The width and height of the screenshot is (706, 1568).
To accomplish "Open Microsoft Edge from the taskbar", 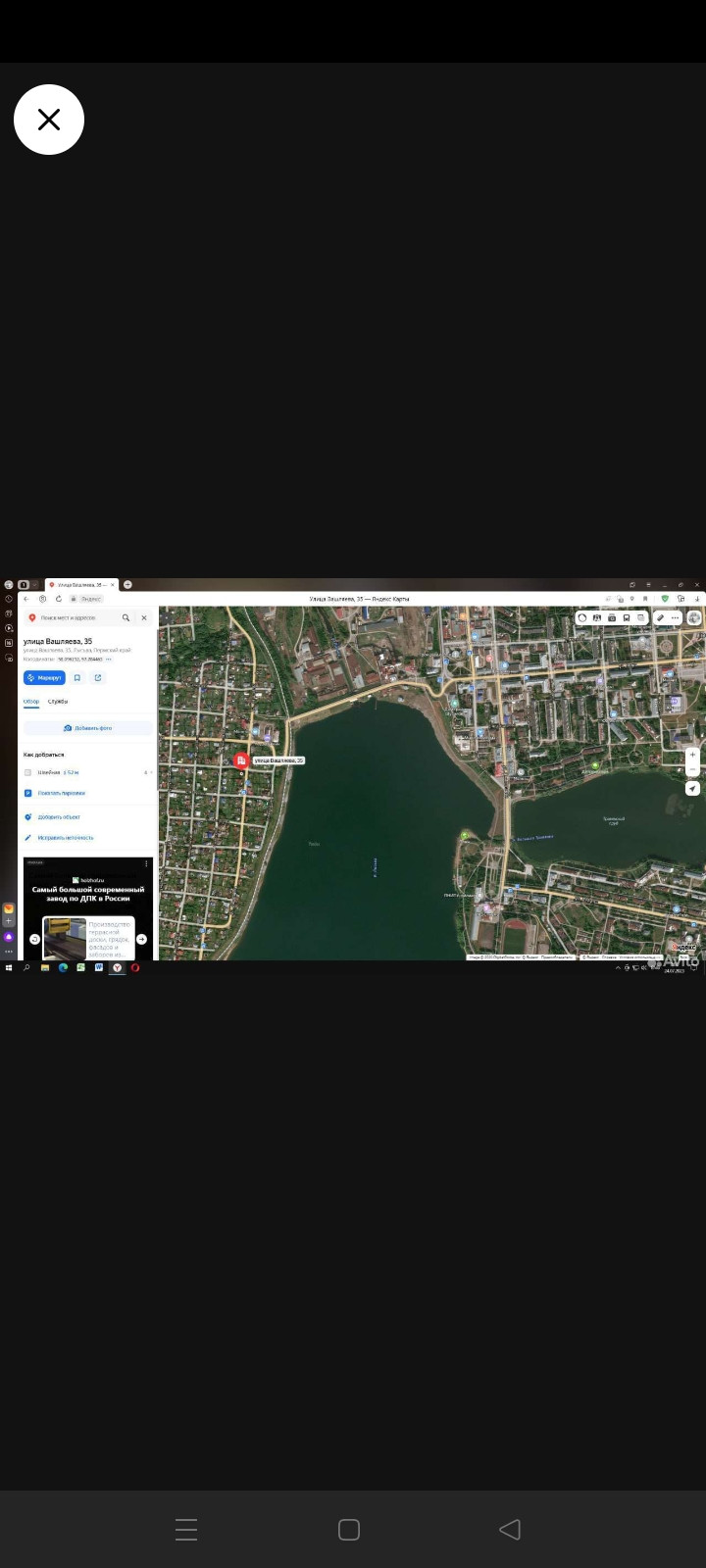I will coord(63,967).
